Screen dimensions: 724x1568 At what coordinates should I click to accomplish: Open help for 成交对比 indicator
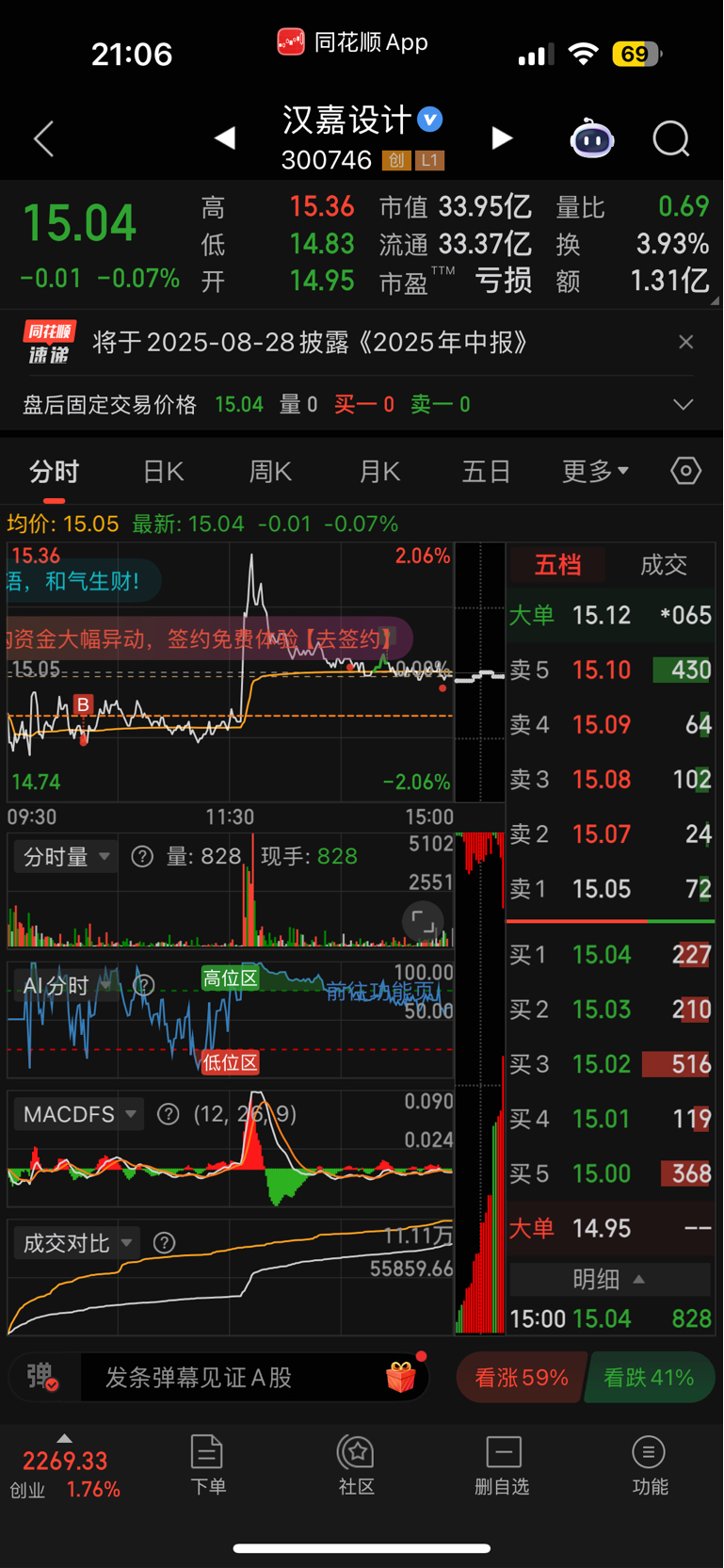(164, 1243)
